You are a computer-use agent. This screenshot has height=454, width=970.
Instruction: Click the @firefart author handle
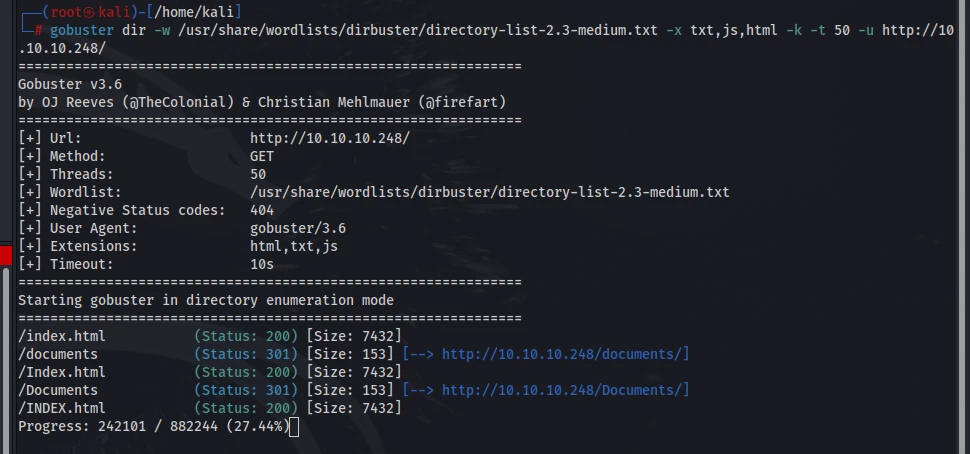point(461,103)
